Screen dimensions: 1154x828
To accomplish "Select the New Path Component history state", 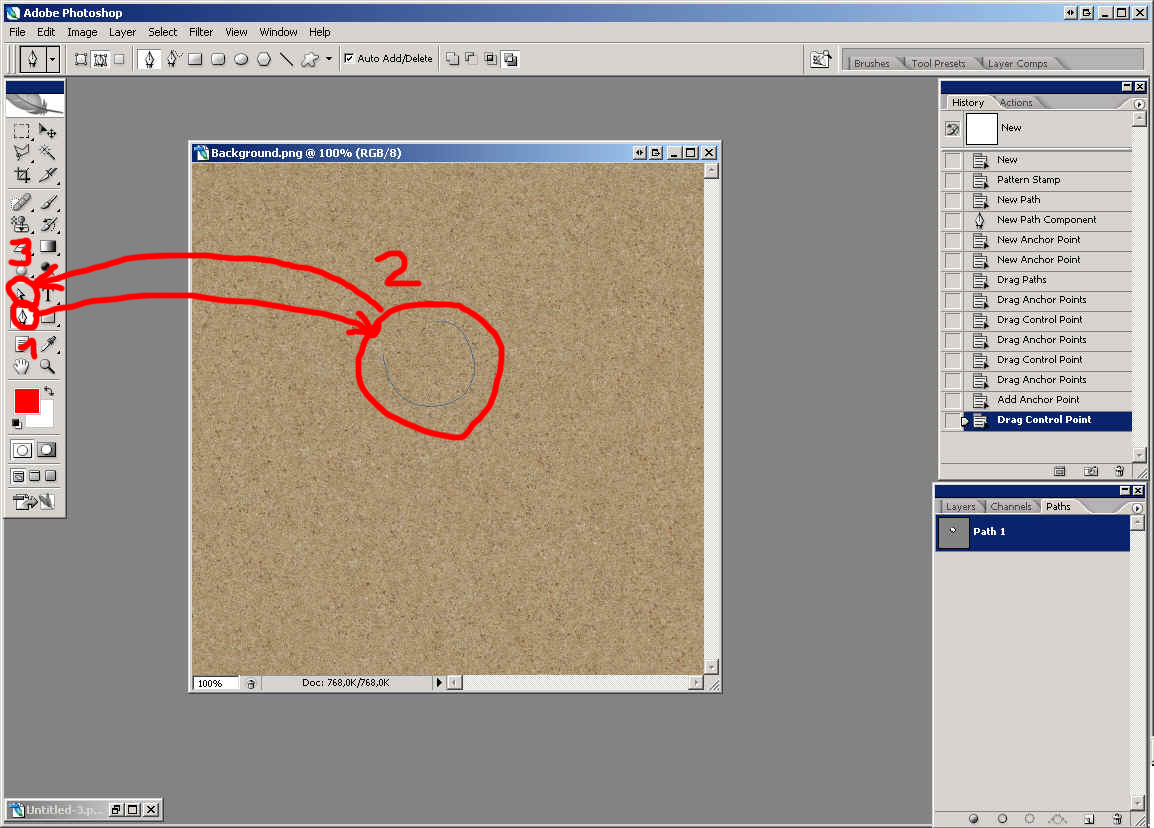I will click(1046, 220).
